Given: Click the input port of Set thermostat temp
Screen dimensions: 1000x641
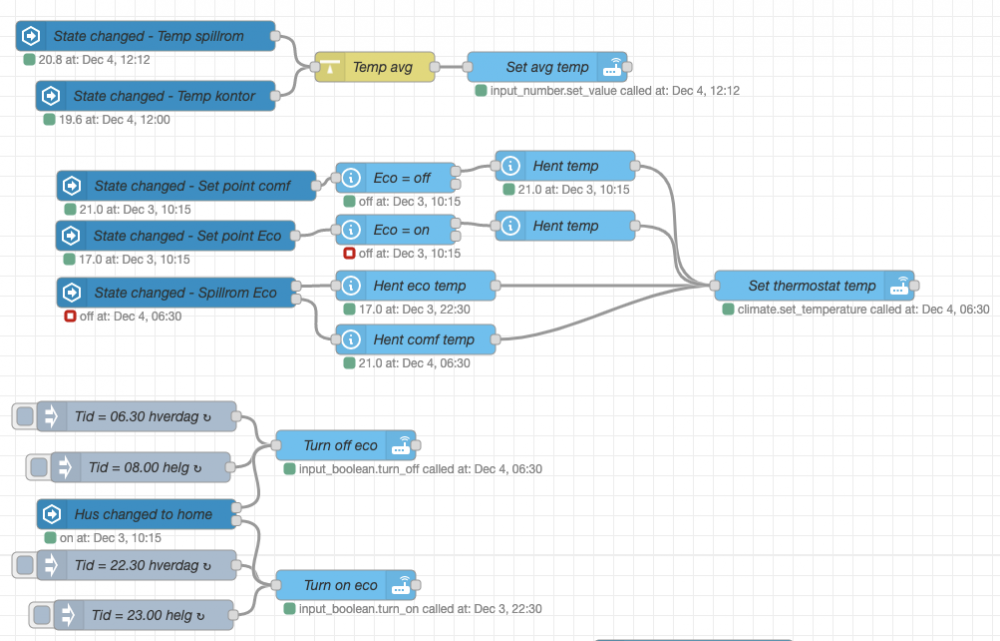Looking at the screenshot, I should click(714, 286).
